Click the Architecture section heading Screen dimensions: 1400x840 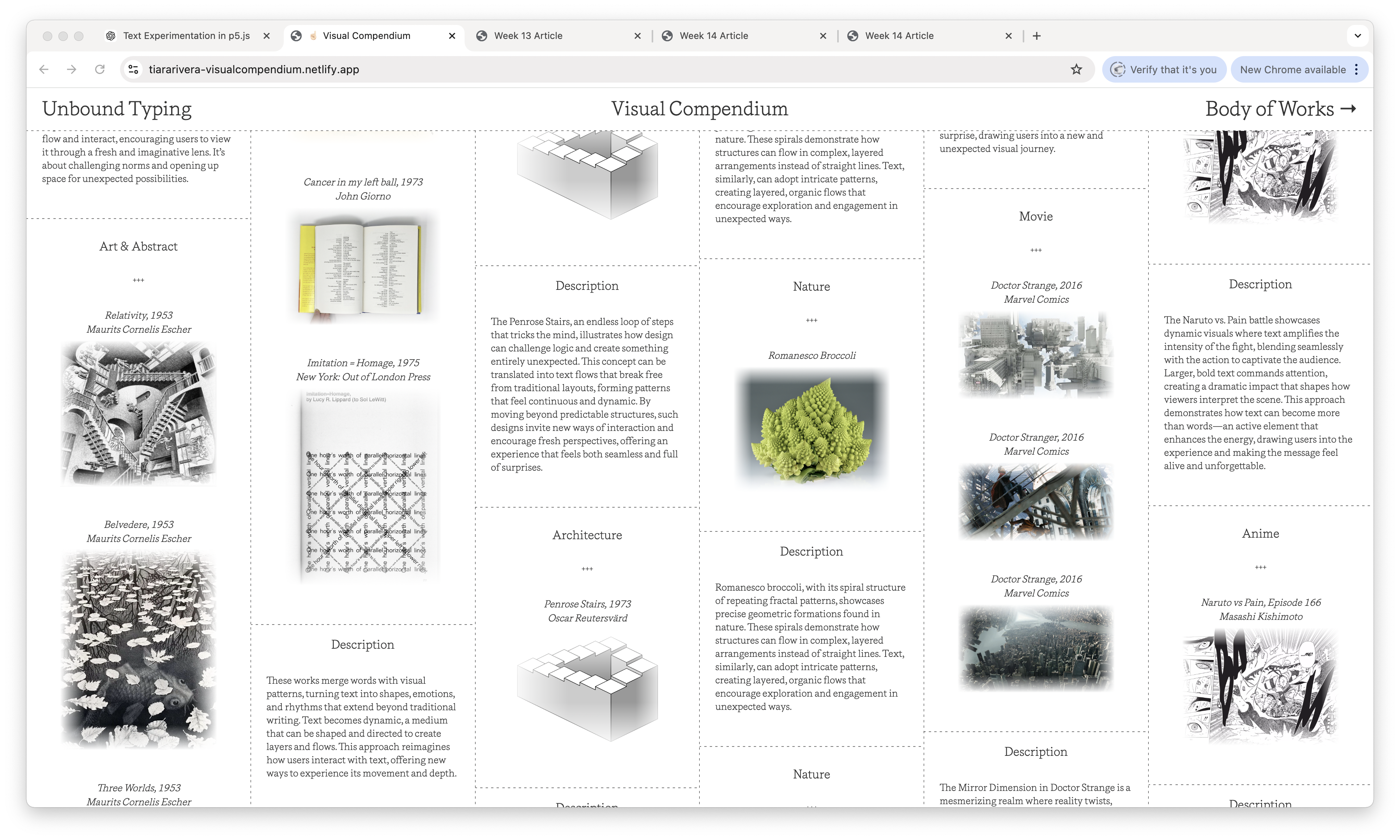(x=587, y=535)
